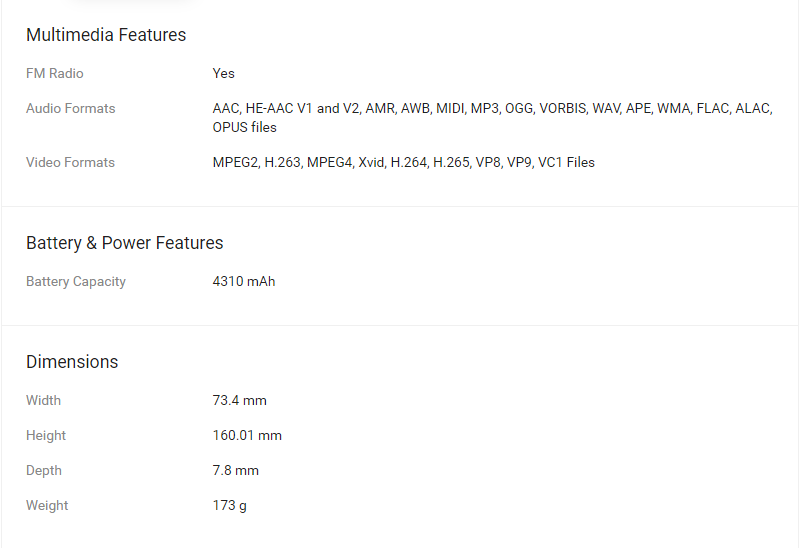The width and height of the screenshot is (804, 548).
Task: Click the Battery & Power Features heading
Action: 124,243
